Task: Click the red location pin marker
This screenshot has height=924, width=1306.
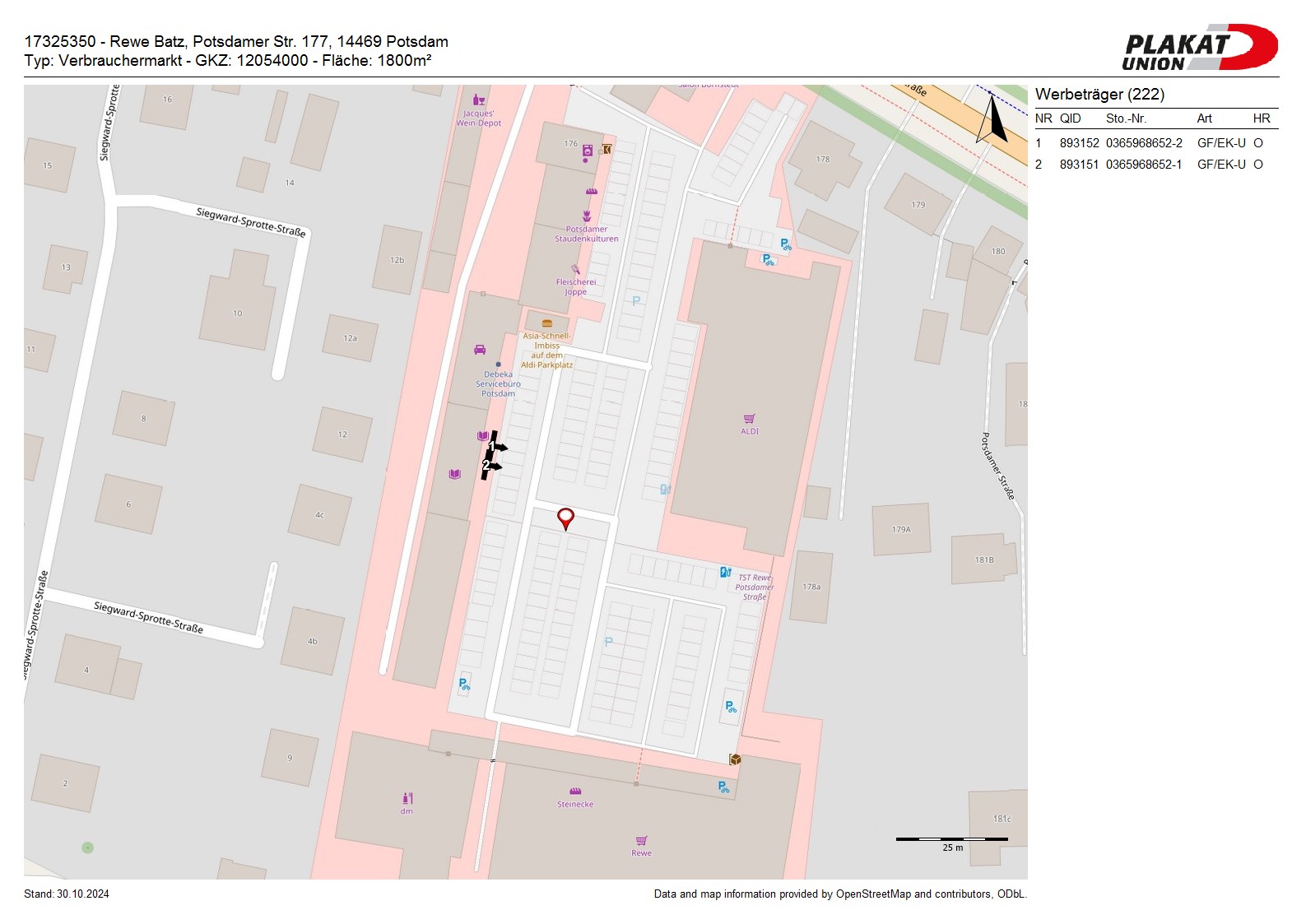Action: (x=565, y=518)
